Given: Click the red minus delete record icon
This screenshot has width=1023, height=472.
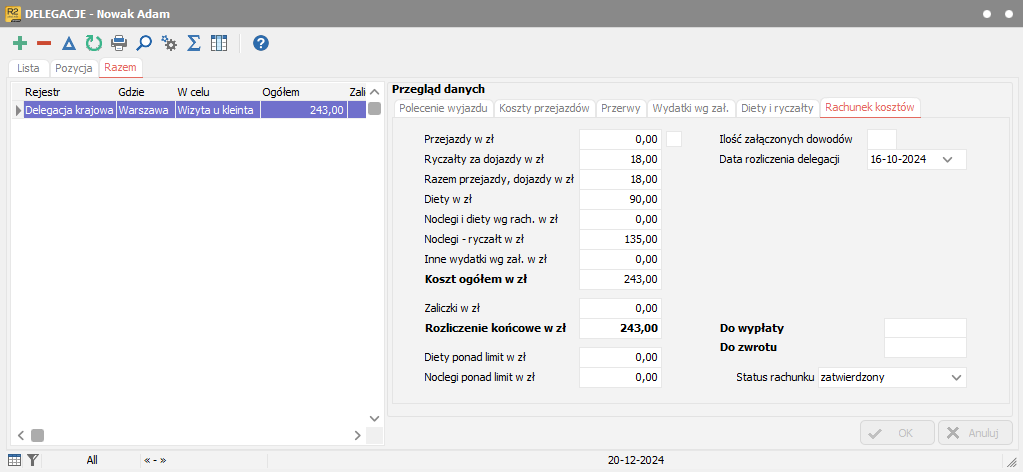Looking at the screenshot, I should [x=44, y=43].
